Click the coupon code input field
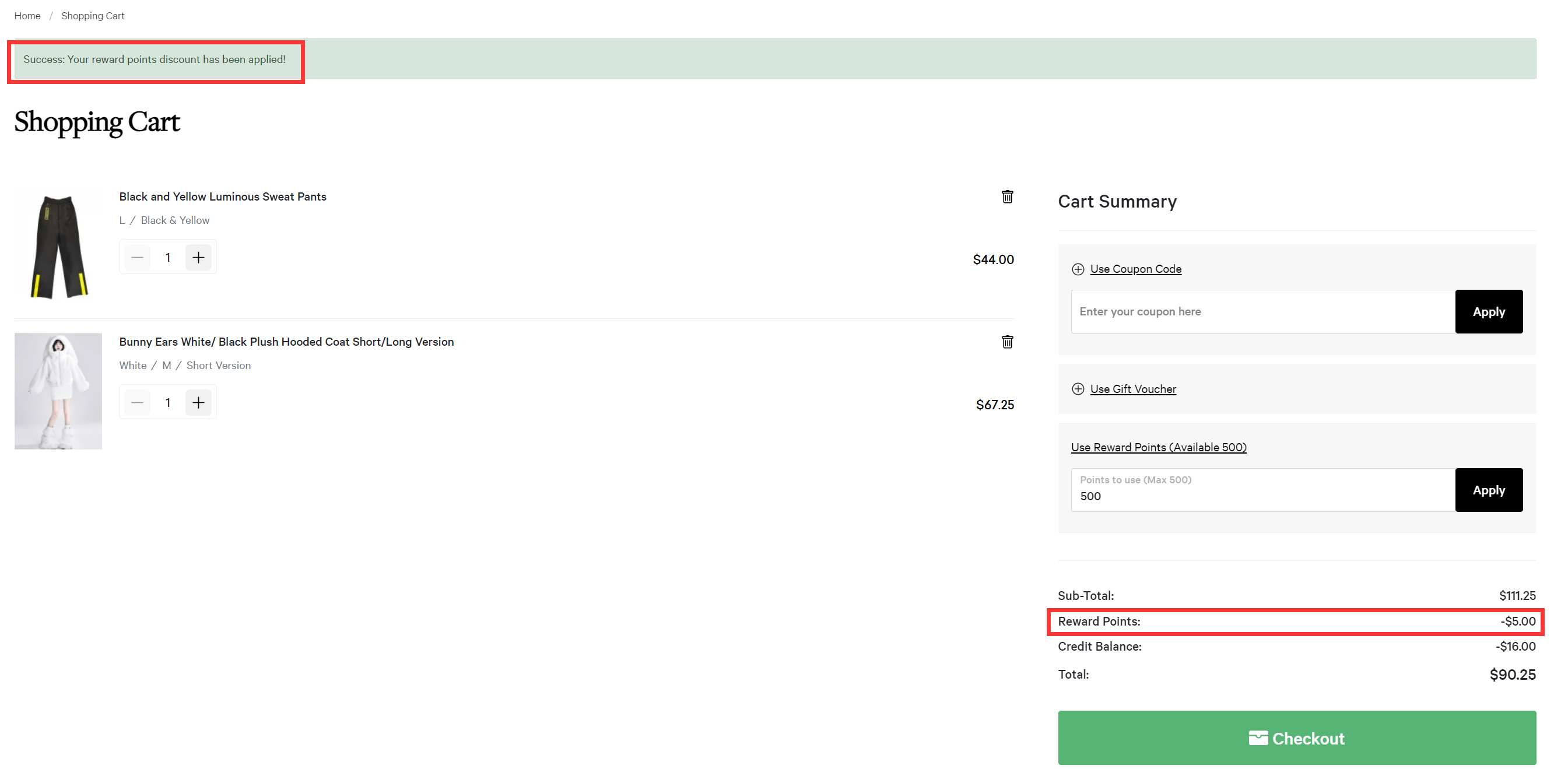 point(1262,311)
